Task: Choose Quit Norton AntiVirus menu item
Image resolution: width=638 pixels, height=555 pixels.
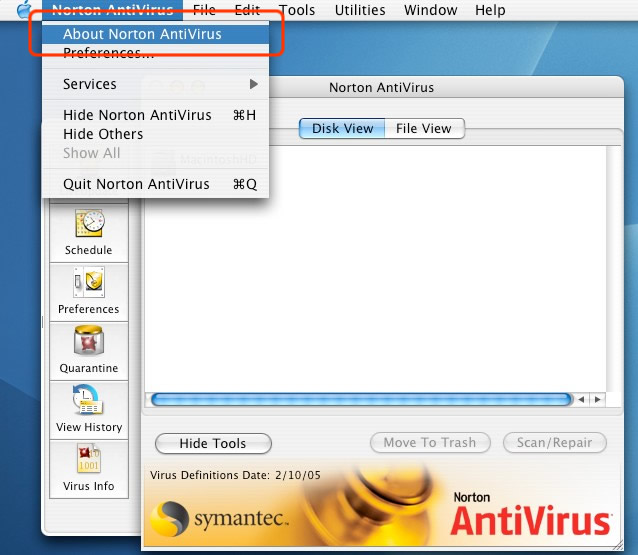Action: [155, 184]
